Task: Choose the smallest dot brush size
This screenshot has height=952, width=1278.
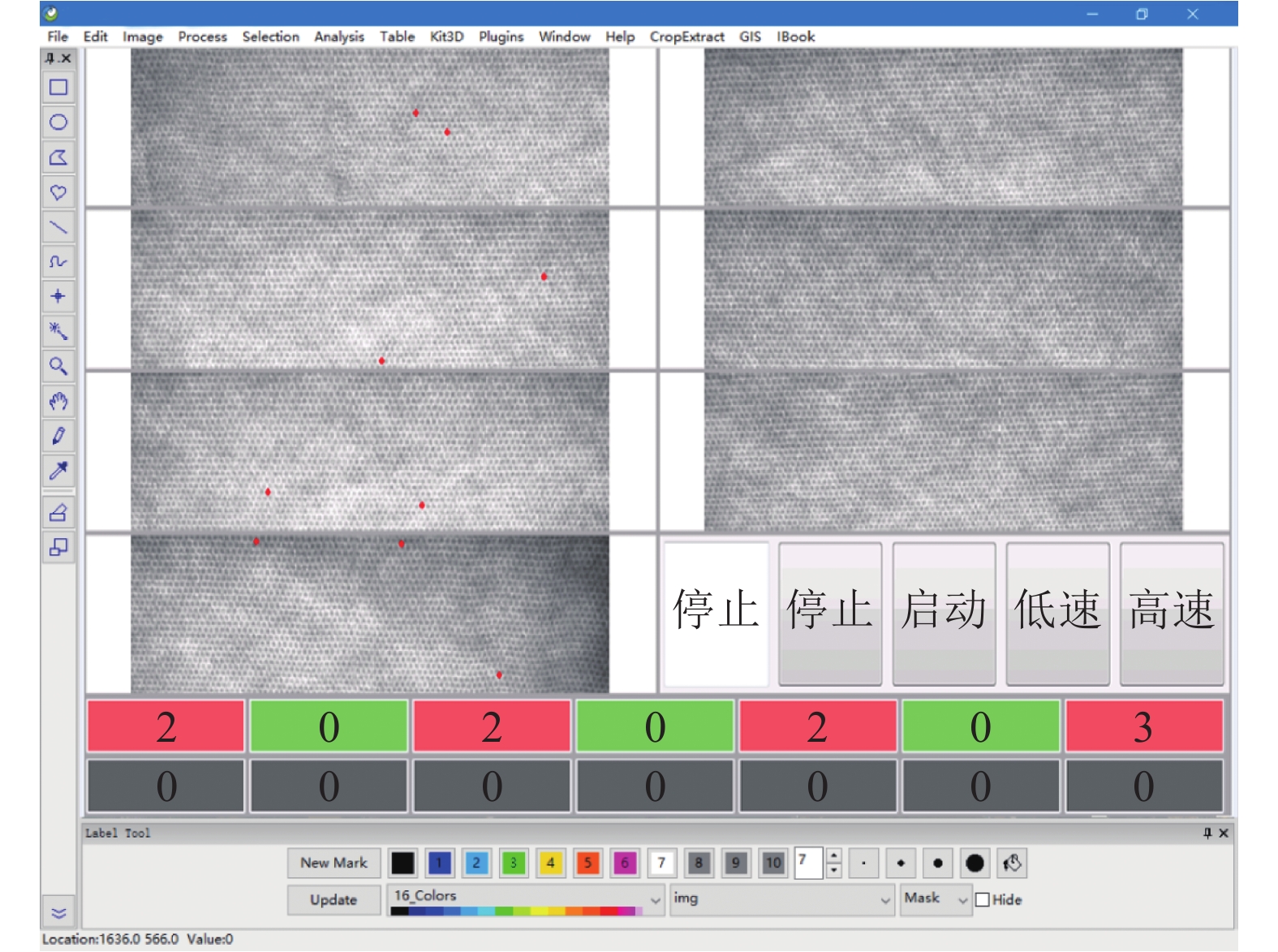Action: point(863,864)
